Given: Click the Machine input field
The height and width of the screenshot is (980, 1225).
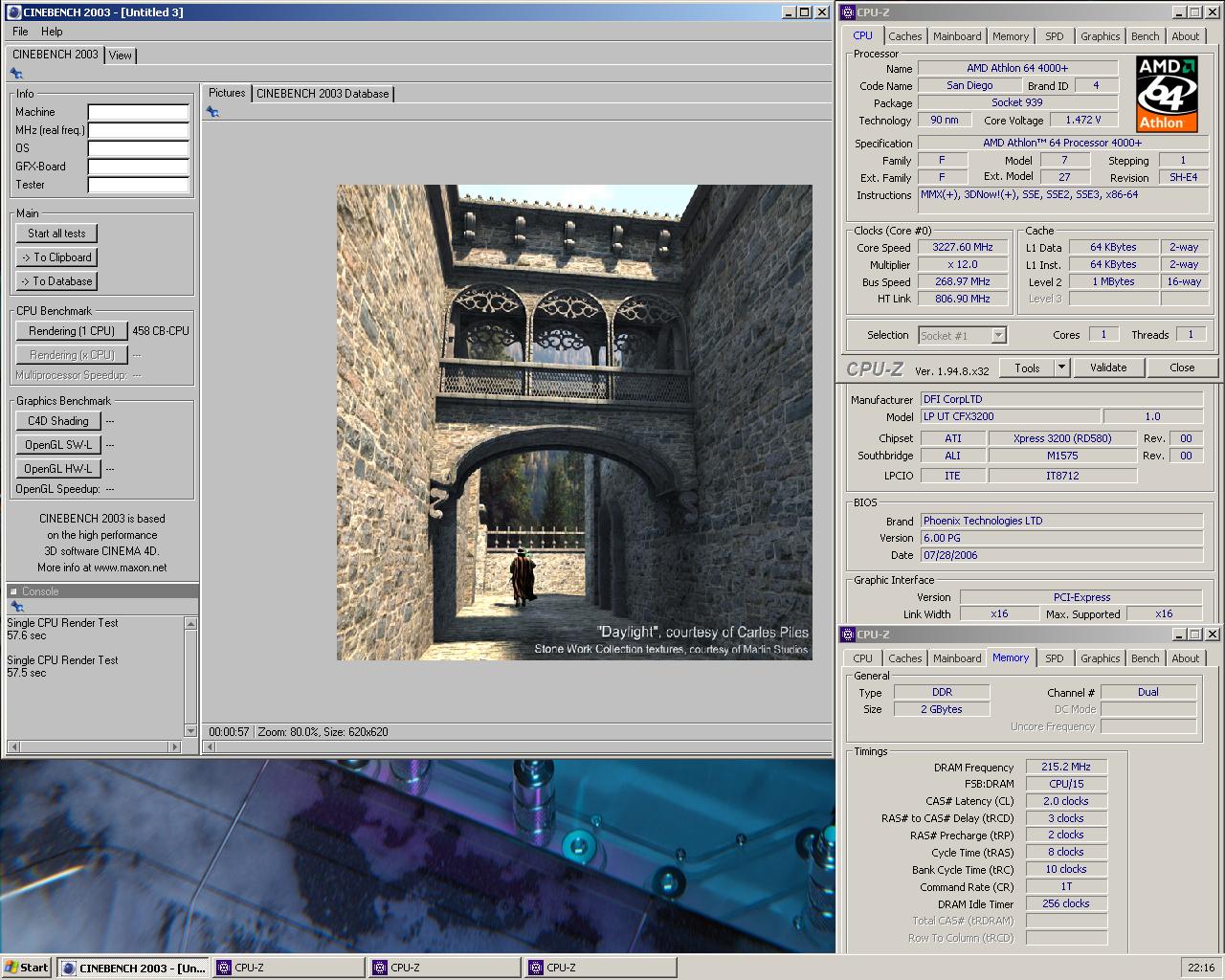Looking at the screenshot, I should [138, 112].
